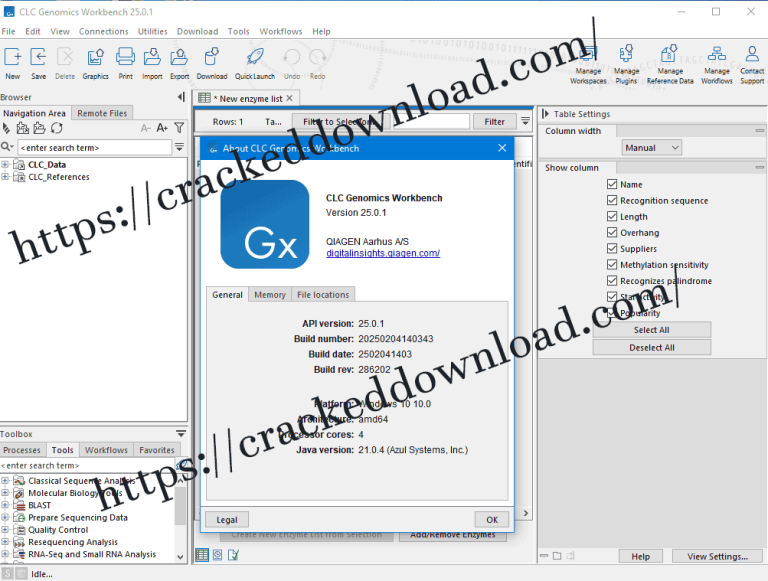This screenshot has width=768, height=581.
Task: Toggle the Name column checkbox
Action: coord(612,184)
